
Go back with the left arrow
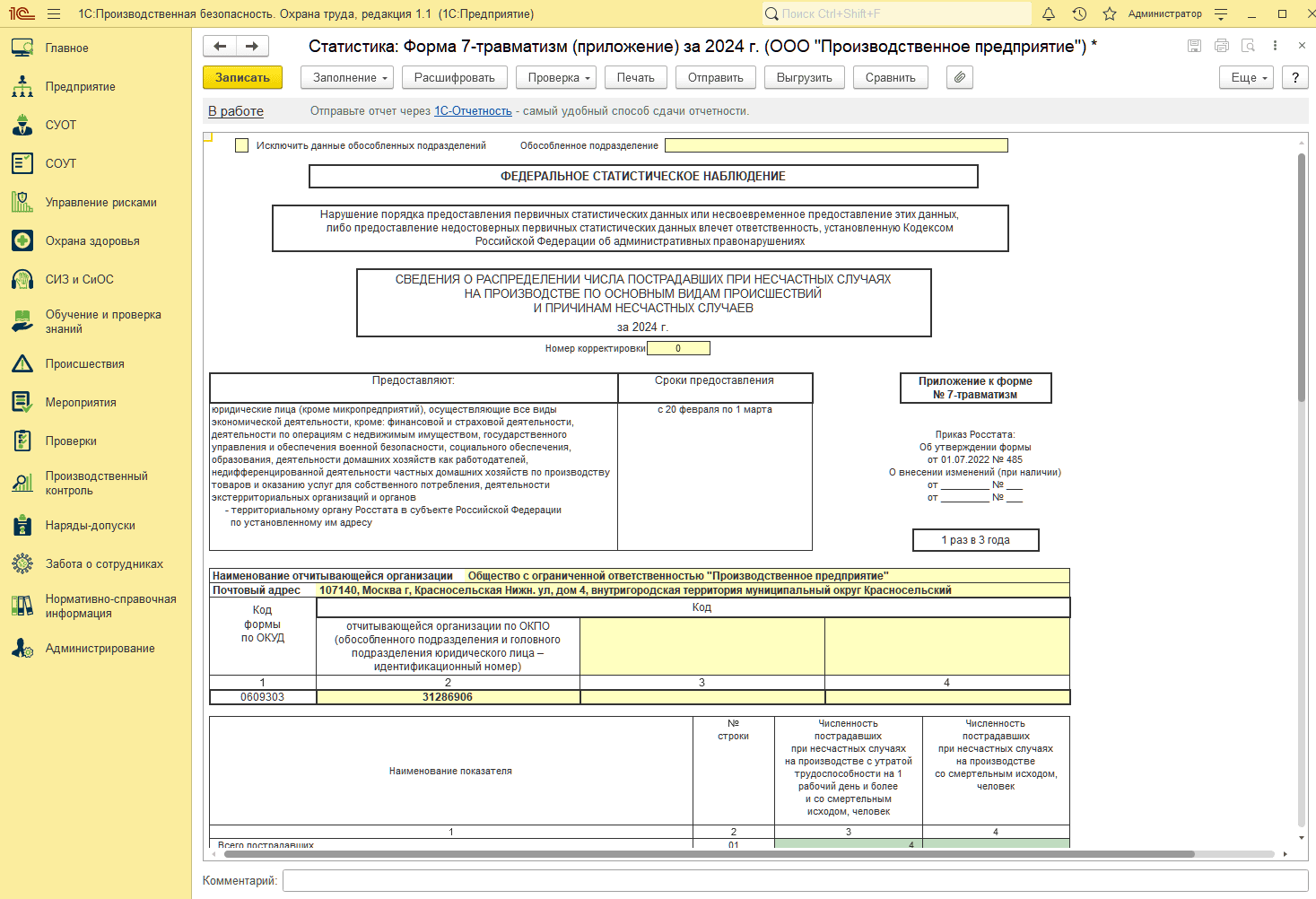220,47
